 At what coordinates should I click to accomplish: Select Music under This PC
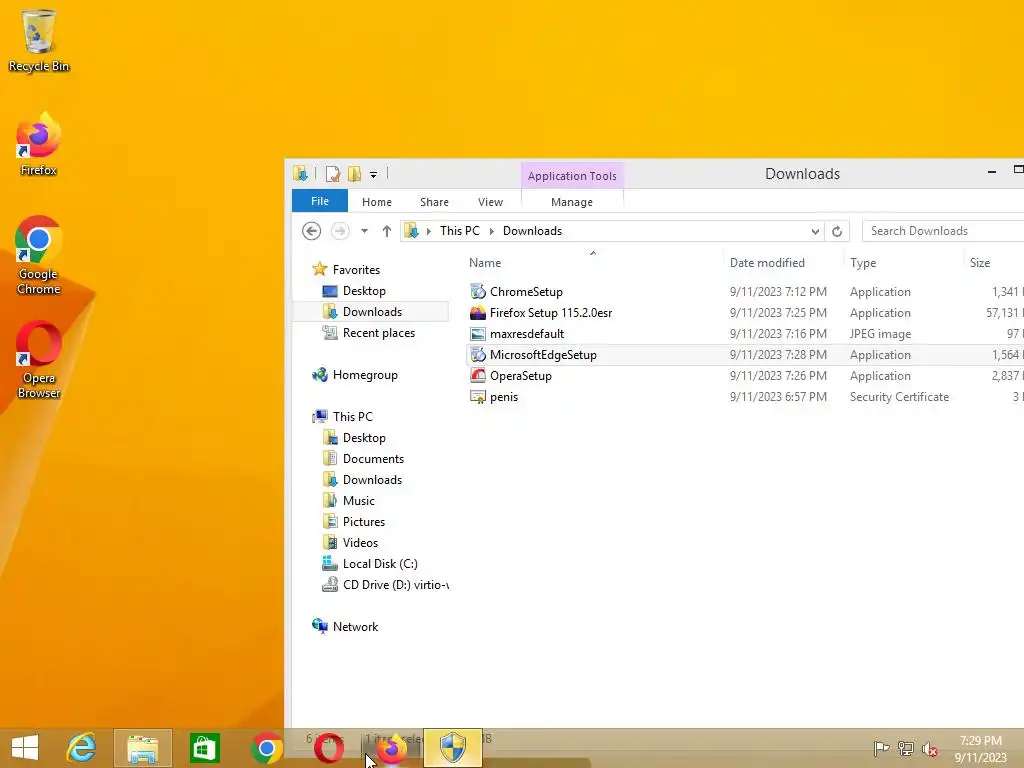point(359,501)
